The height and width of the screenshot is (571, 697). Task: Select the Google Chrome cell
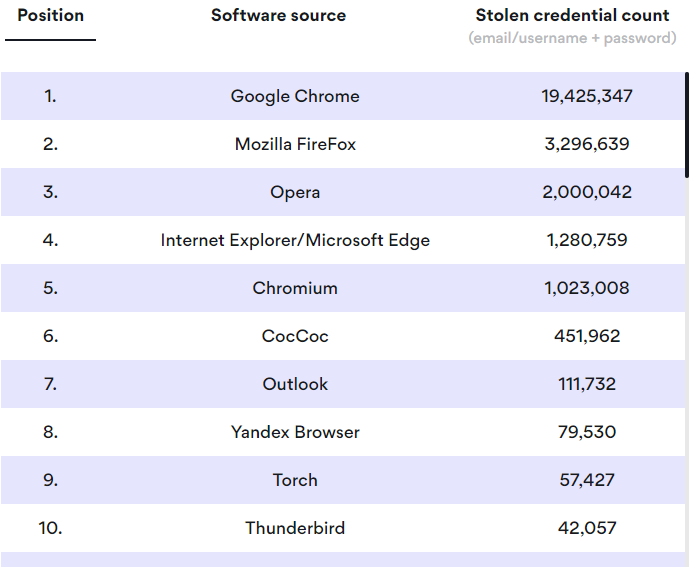coord(295,96)
